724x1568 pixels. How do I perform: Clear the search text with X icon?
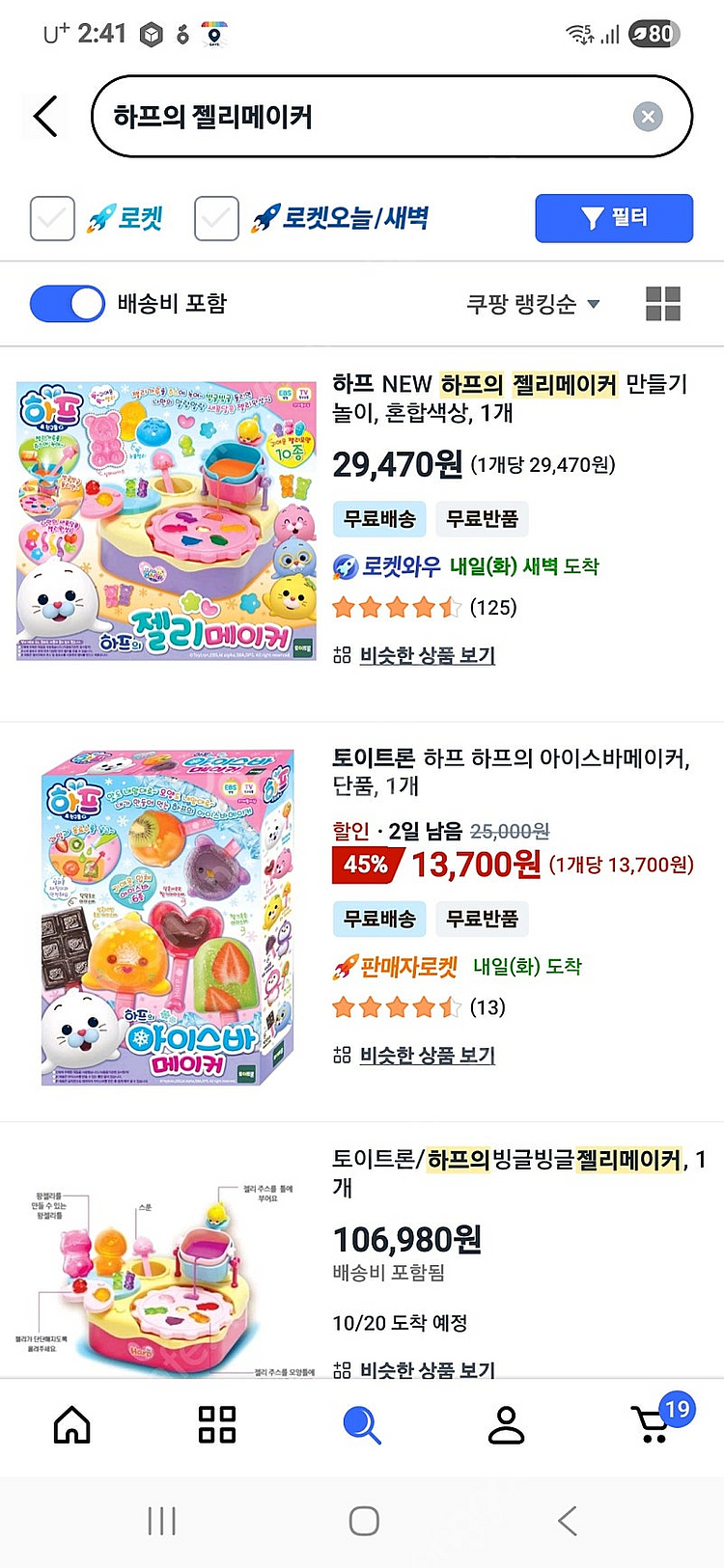pos(648,117)
